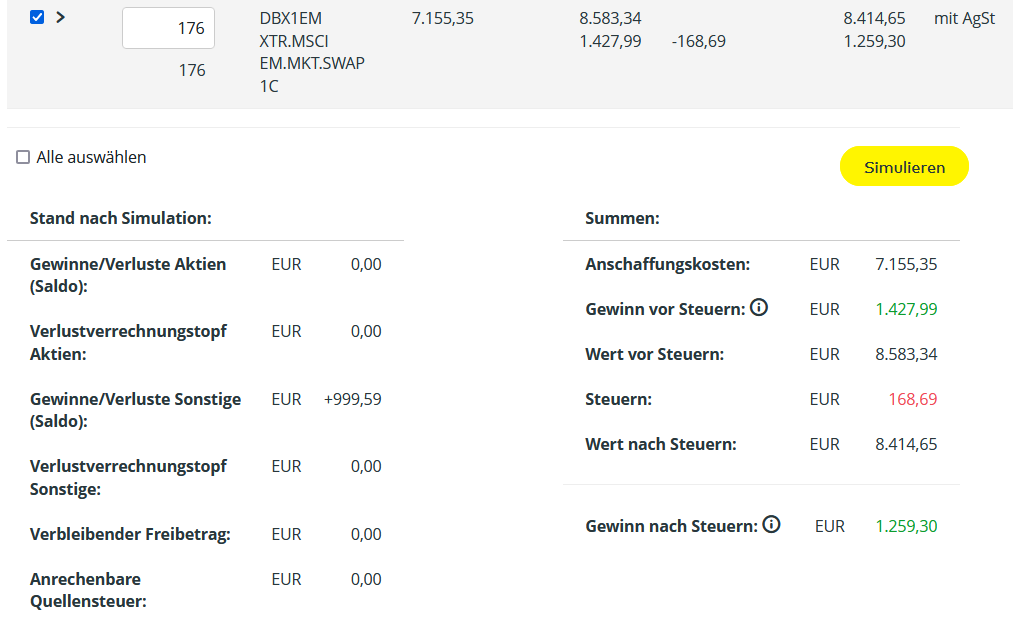
Task: Click the red Steuern value 168,69
Action: [x=913, y=399]
